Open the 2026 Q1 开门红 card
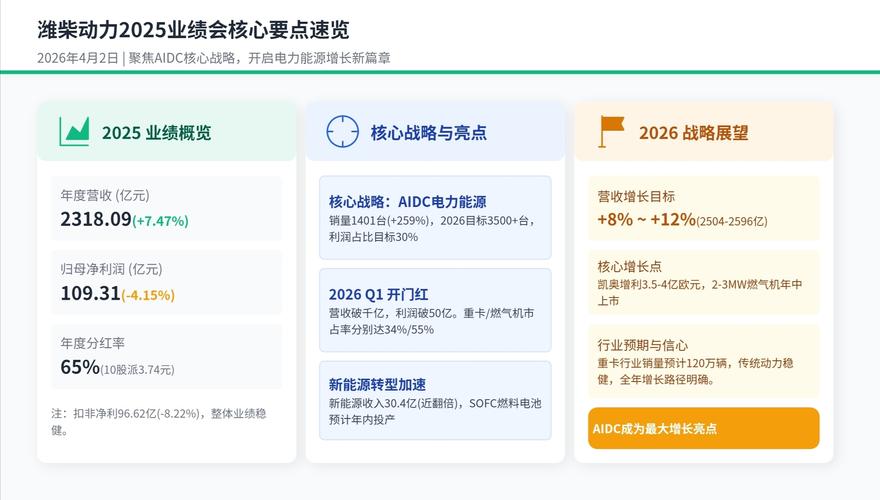The height and width of the screenshot is (500, 880). [x=435, y=310]
